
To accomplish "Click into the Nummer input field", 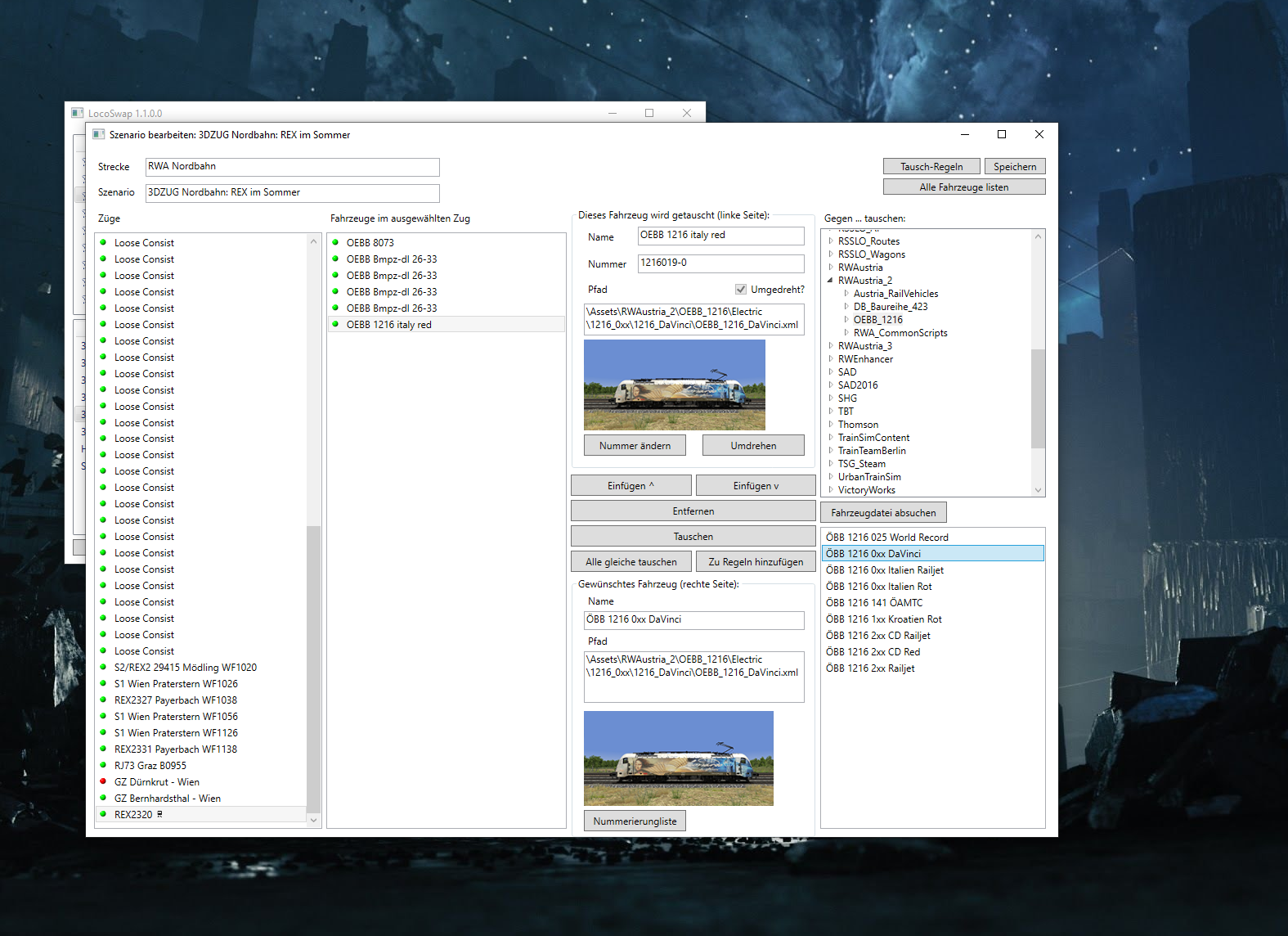I will tap(720, 263).
